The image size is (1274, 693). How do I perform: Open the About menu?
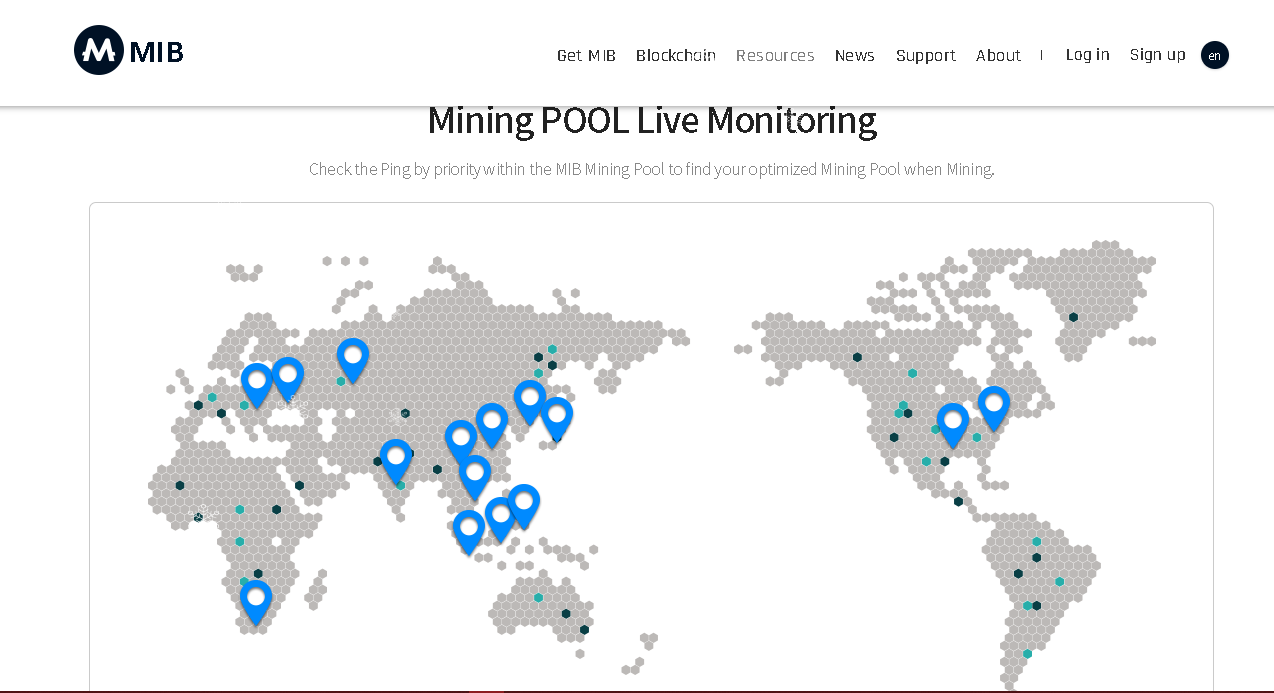(x=998, y=55)
